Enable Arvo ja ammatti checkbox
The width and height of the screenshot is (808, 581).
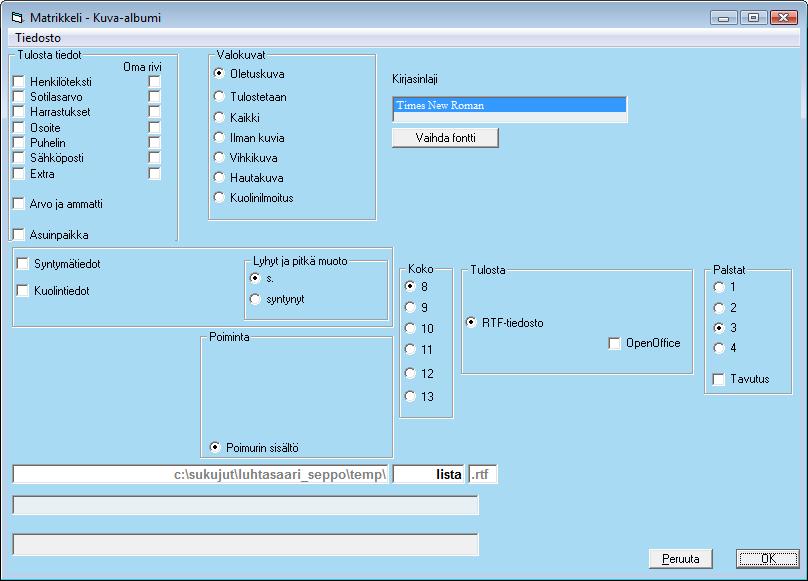pyautogui.click(x=19, y=204)
